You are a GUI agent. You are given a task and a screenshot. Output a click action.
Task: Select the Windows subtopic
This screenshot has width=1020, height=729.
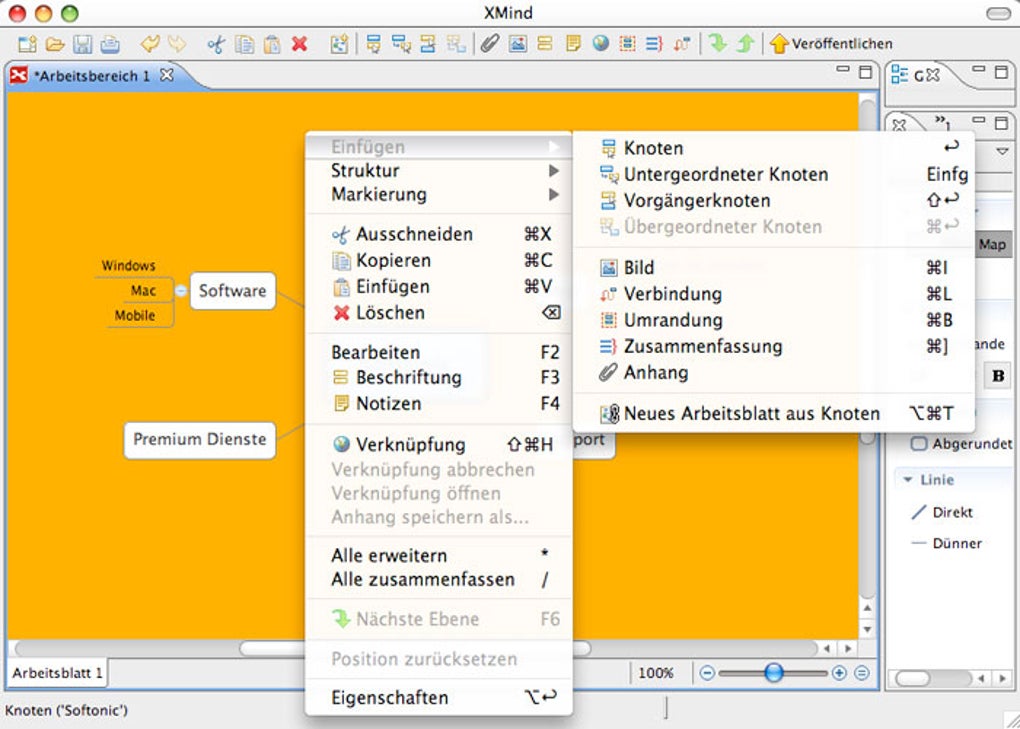click(x=128, y=266)
